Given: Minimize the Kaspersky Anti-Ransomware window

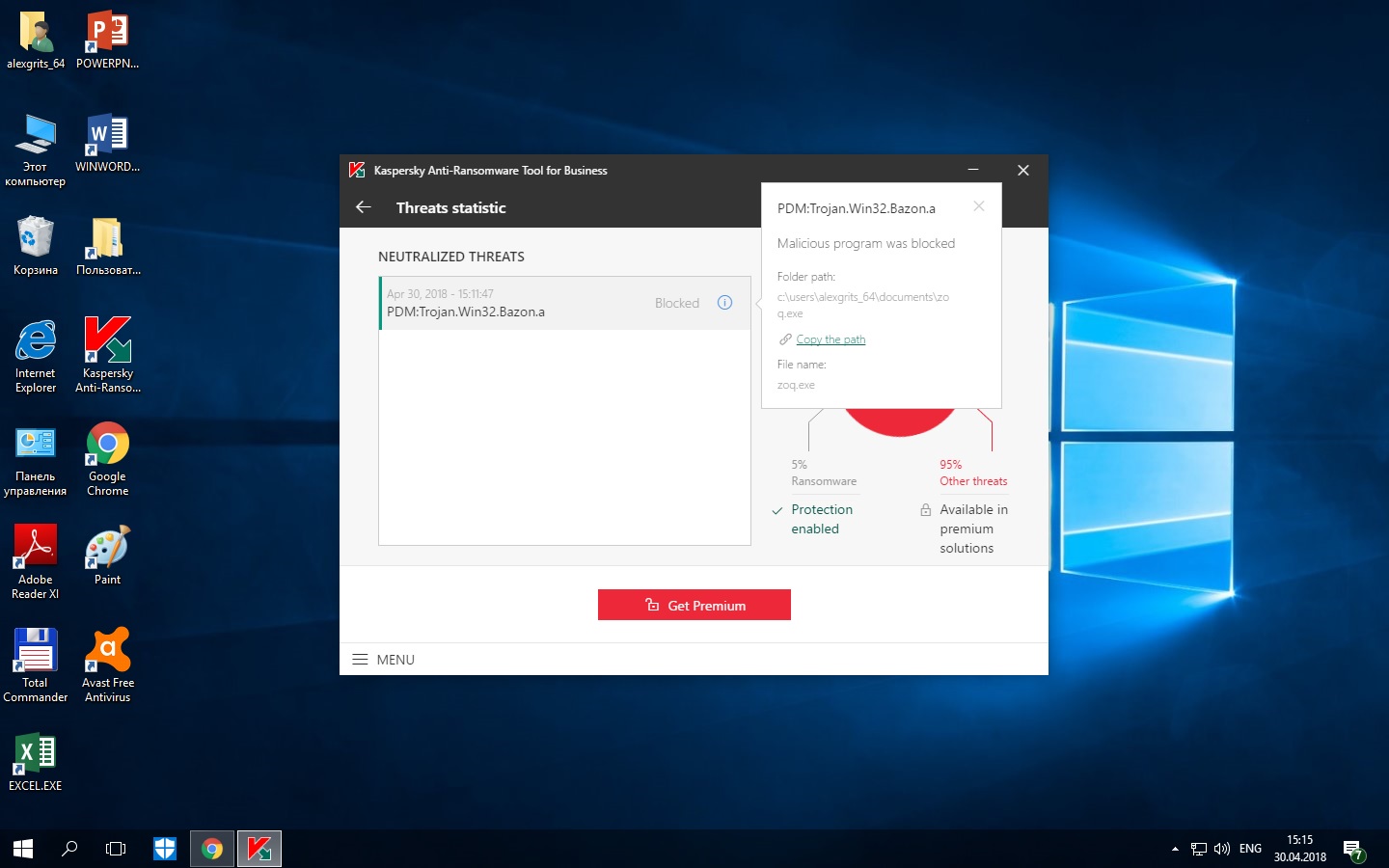Looking at the screenshot, I should (x=973, y=170).
